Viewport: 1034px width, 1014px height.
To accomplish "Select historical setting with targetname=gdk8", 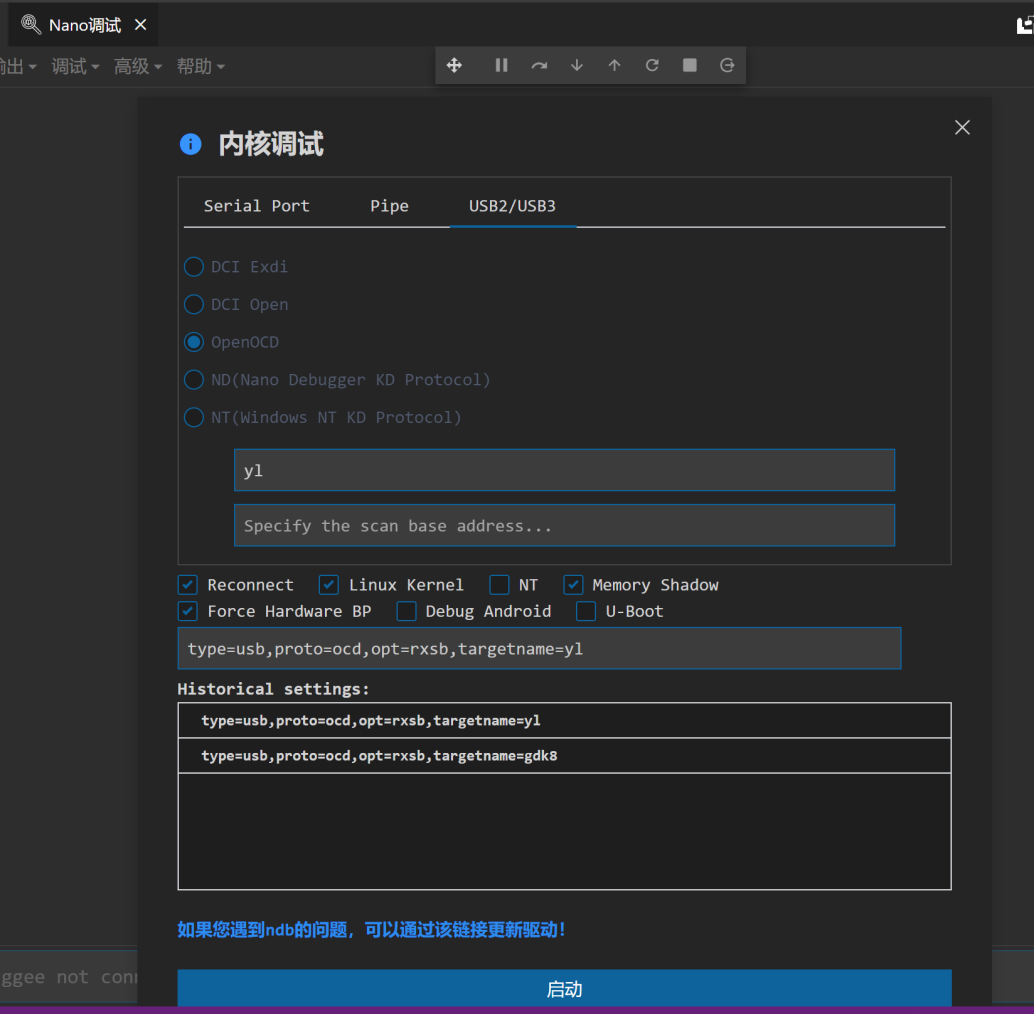I will coord(564,756).
